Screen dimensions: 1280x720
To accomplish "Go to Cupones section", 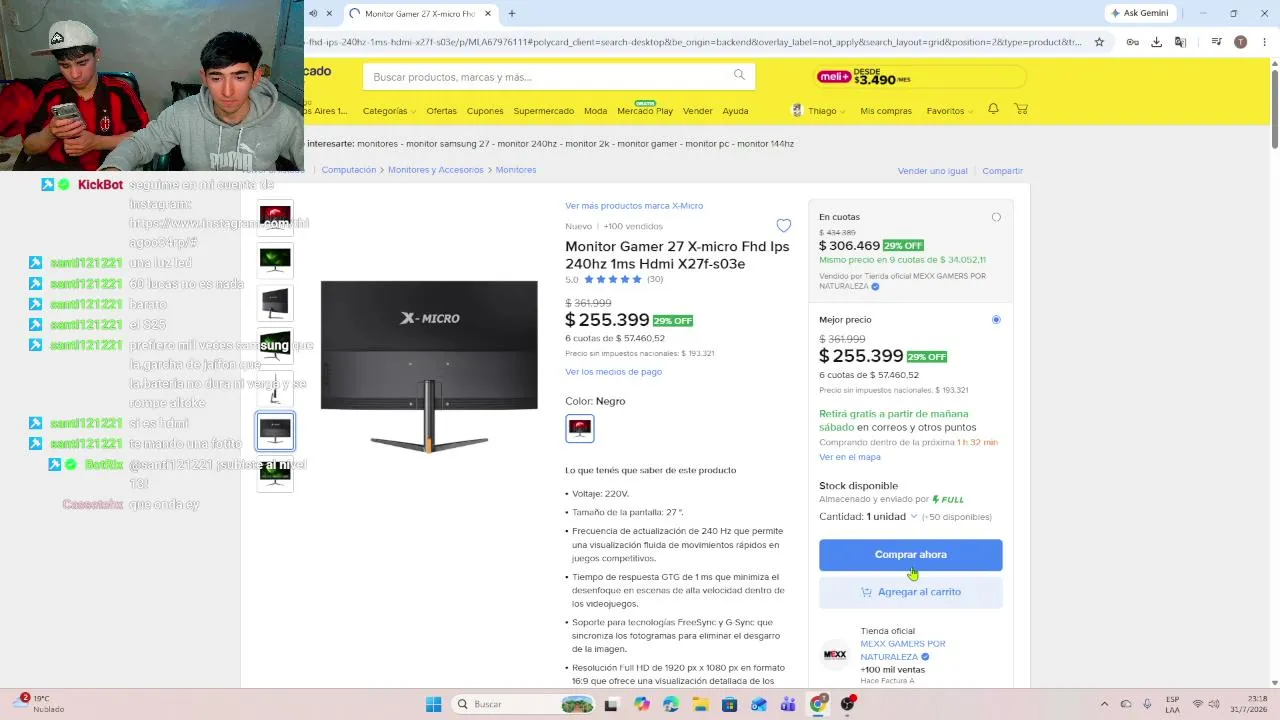I will point(485,111).
